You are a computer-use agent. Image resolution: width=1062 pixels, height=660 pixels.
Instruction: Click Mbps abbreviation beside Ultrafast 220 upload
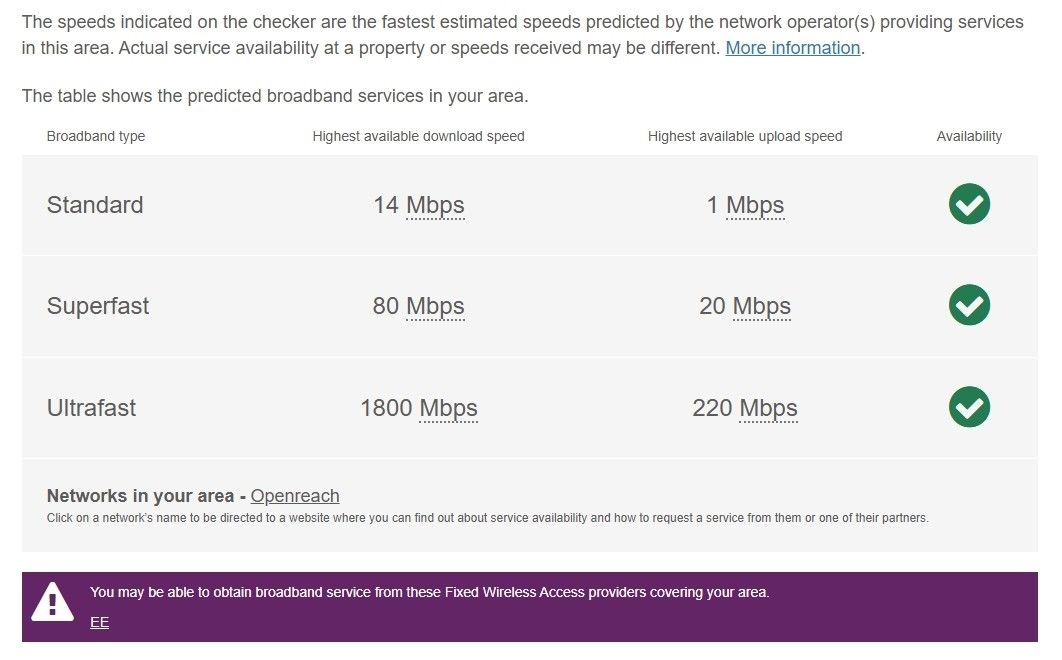768,408
